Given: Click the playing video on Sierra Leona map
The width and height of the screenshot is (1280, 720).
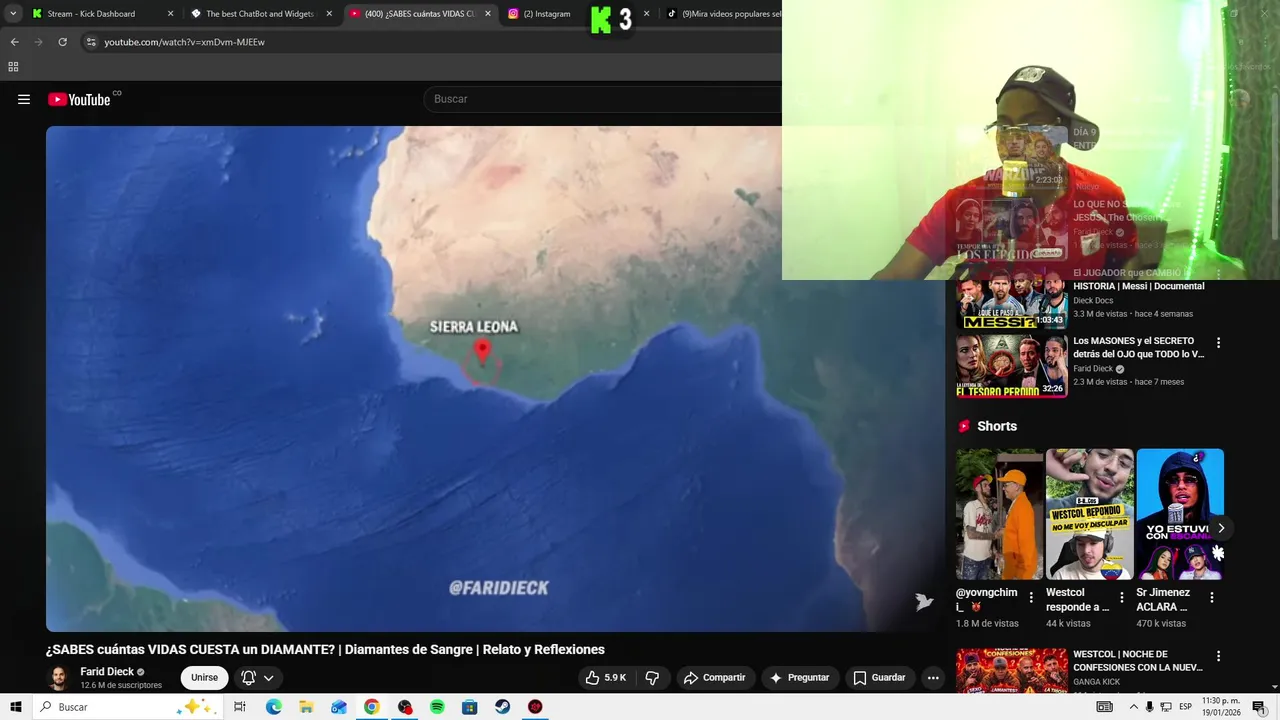Looking at the screenshot, I should pos(495,378).
